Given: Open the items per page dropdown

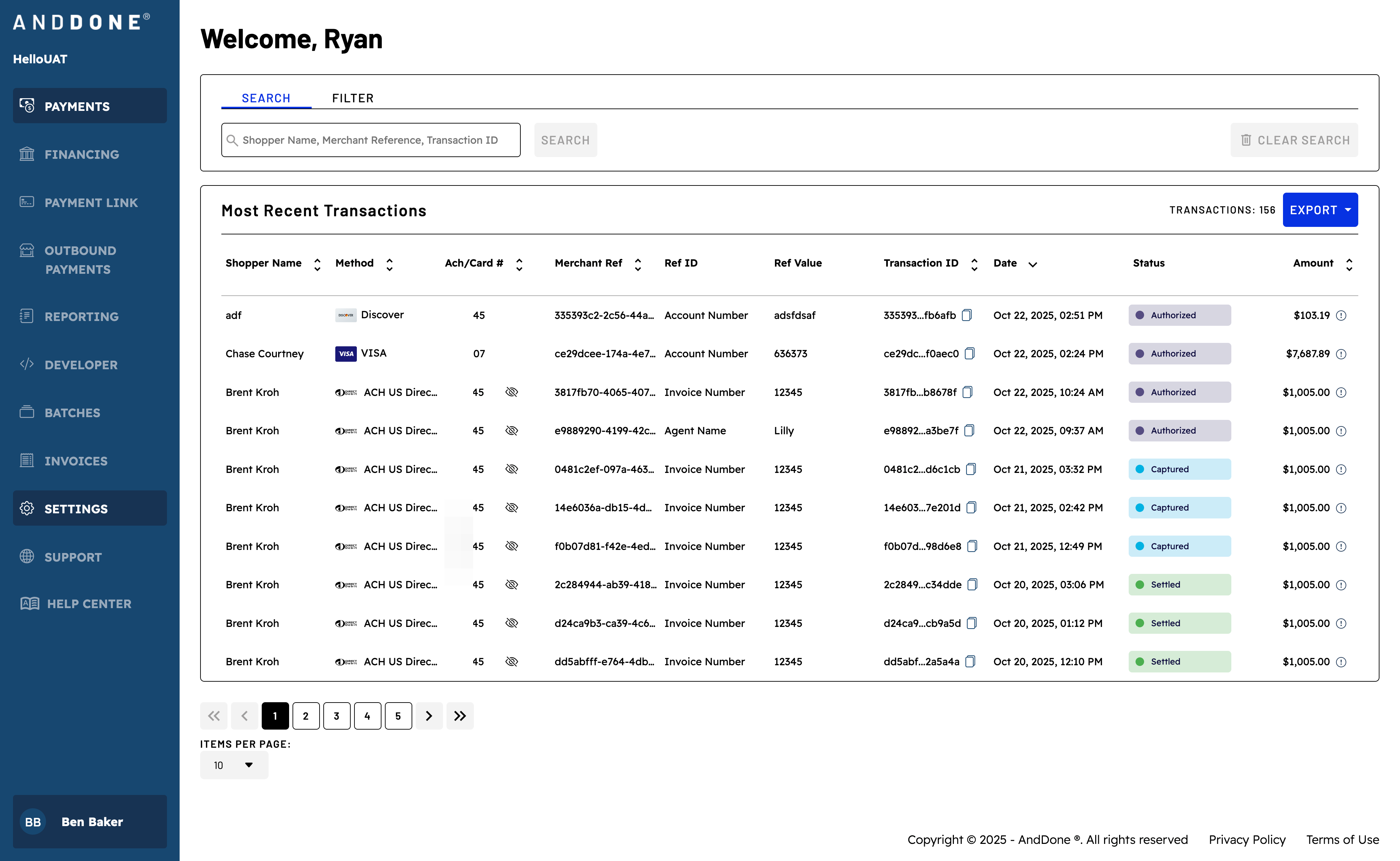Looking at the screenshot, I should 234,765.
